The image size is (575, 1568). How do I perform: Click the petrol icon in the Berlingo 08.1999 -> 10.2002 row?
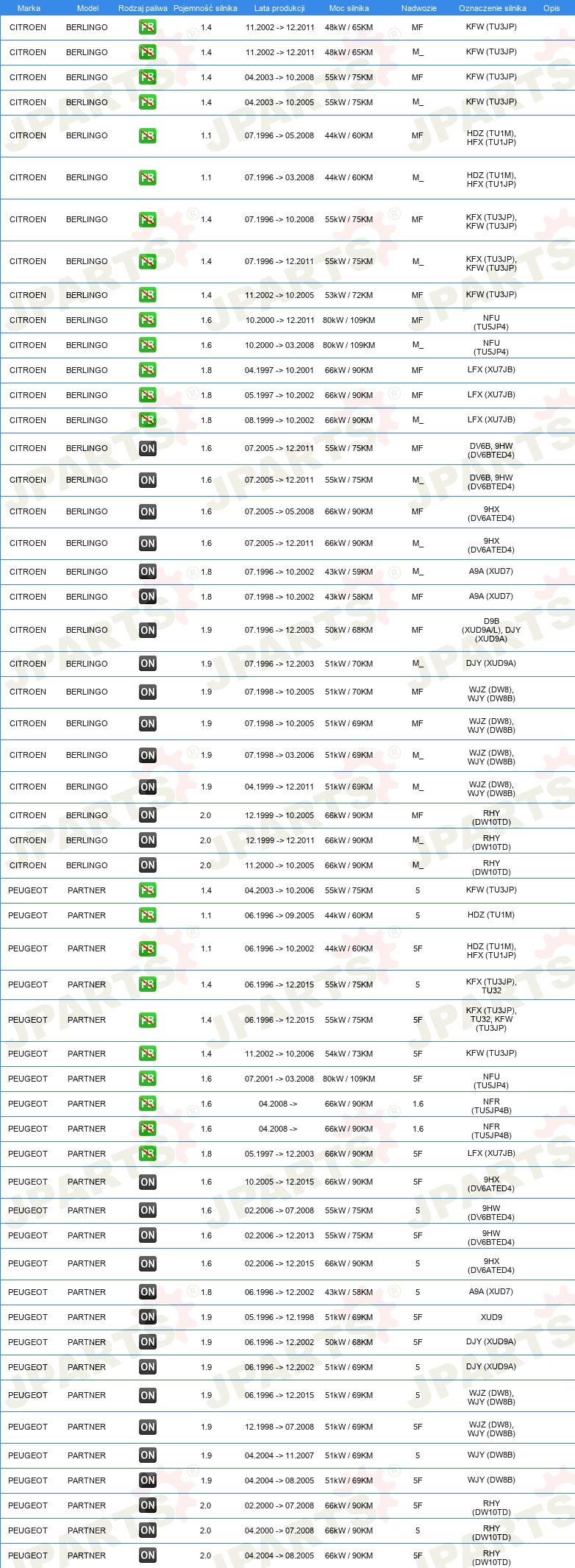[148, 420]
